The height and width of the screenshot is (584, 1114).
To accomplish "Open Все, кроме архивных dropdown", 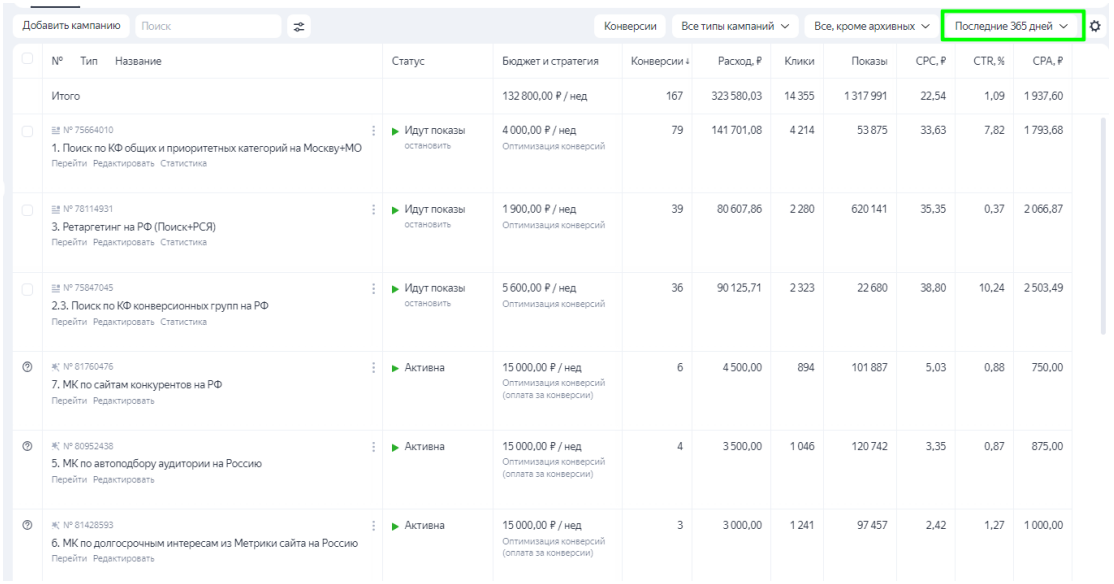I will click(872, 26).
